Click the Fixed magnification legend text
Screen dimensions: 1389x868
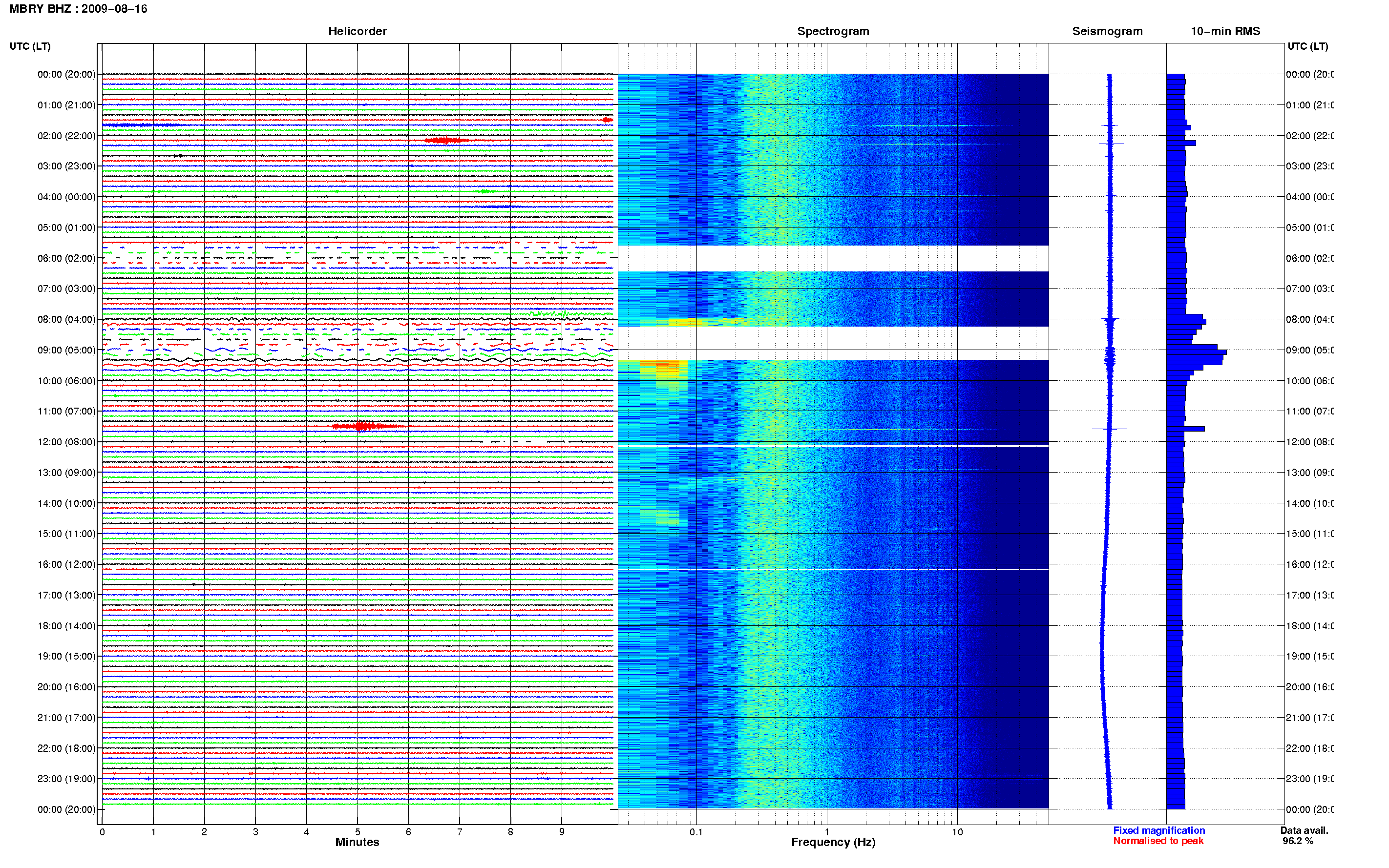[1159, 830]
